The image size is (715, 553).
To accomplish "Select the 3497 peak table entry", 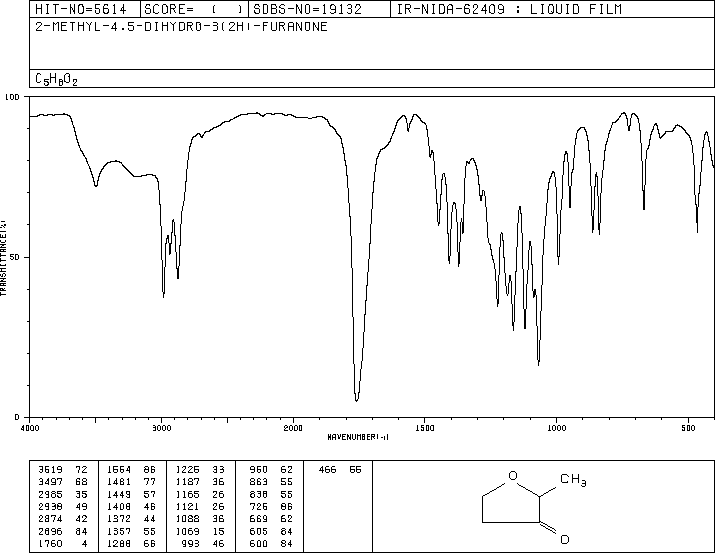I will 63,482.
